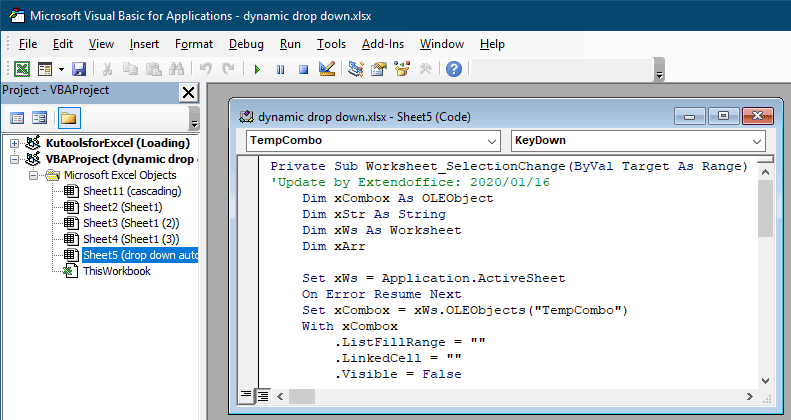Open the Debug menu
This screenshot has height=420, width=791.
[246, 44]
